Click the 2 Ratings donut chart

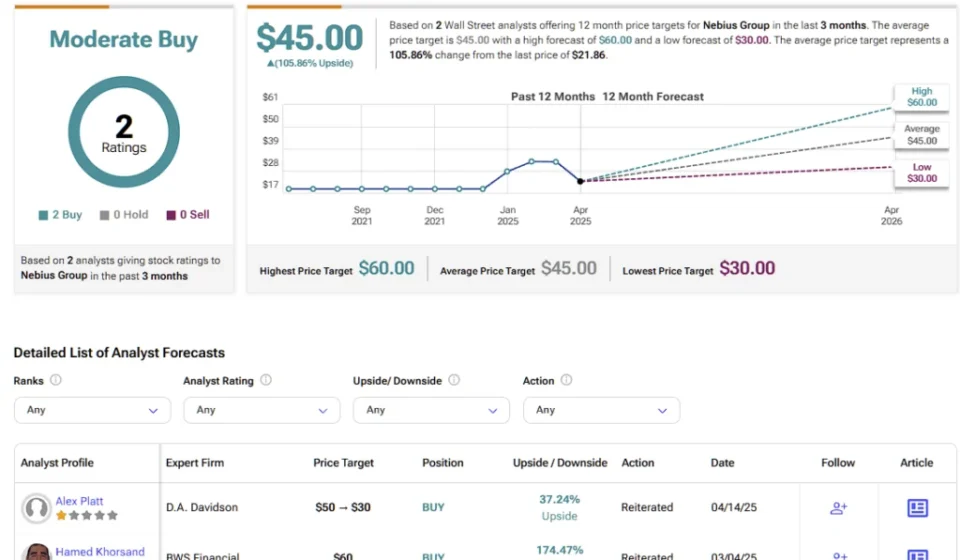tap(124, 132)
